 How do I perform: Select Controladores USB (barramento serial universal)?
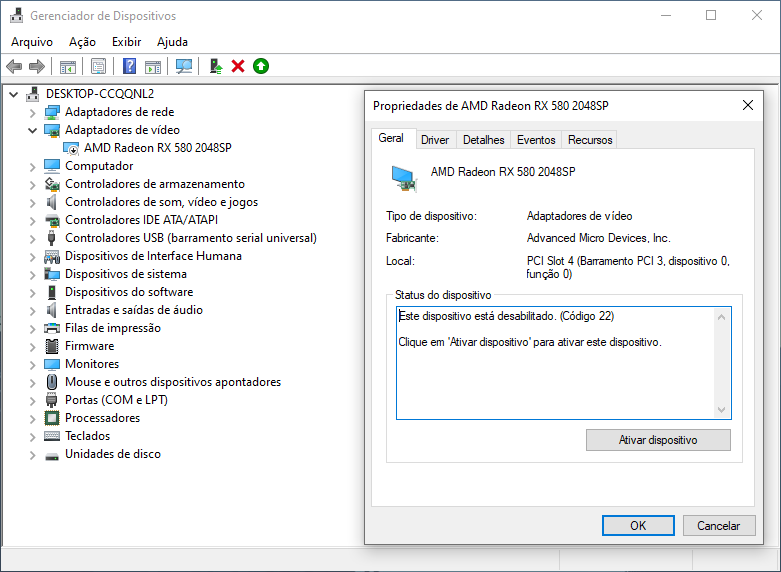[x=191, y=238]
